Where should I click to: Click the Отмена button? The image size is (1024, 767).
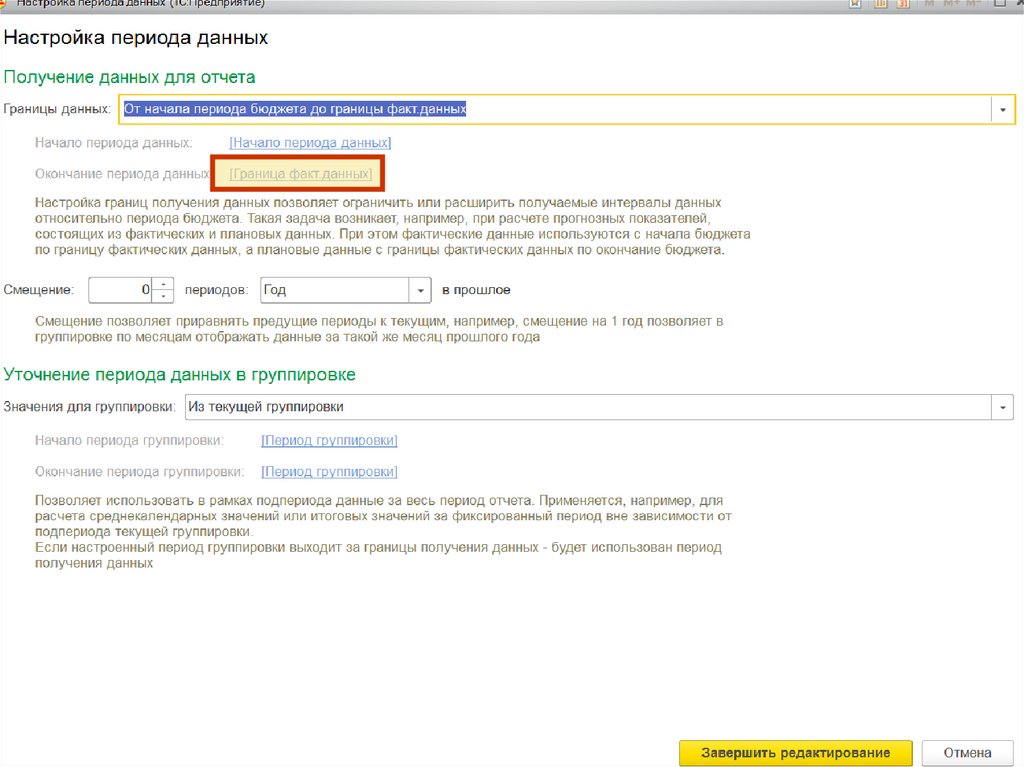tap(967, 753)
